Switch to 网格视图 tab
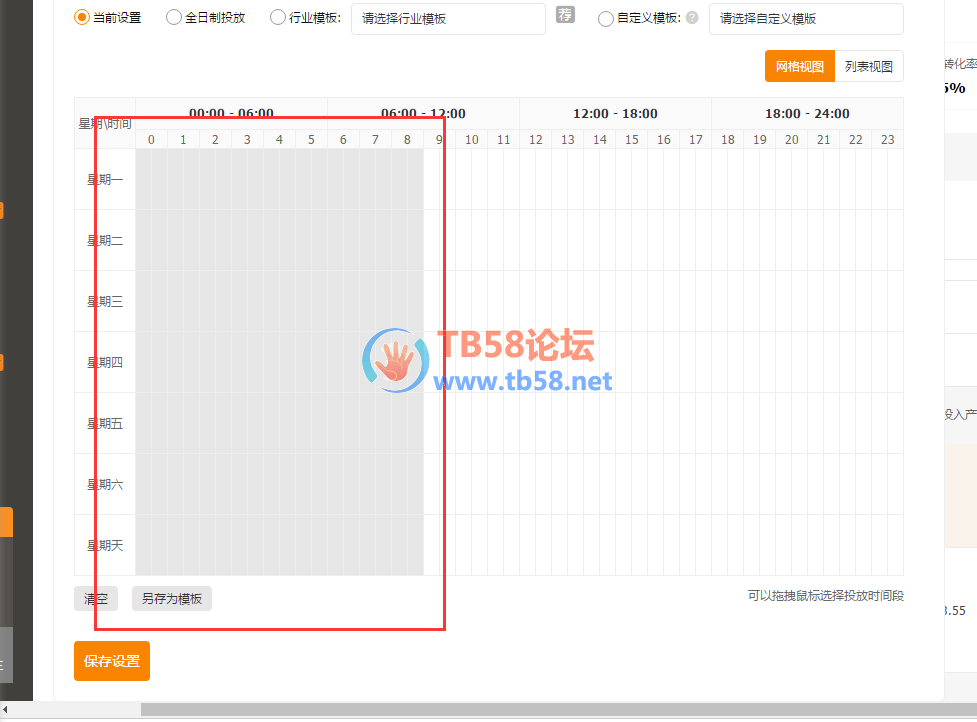This screenshot has width=977, height=722. (799, 67)
